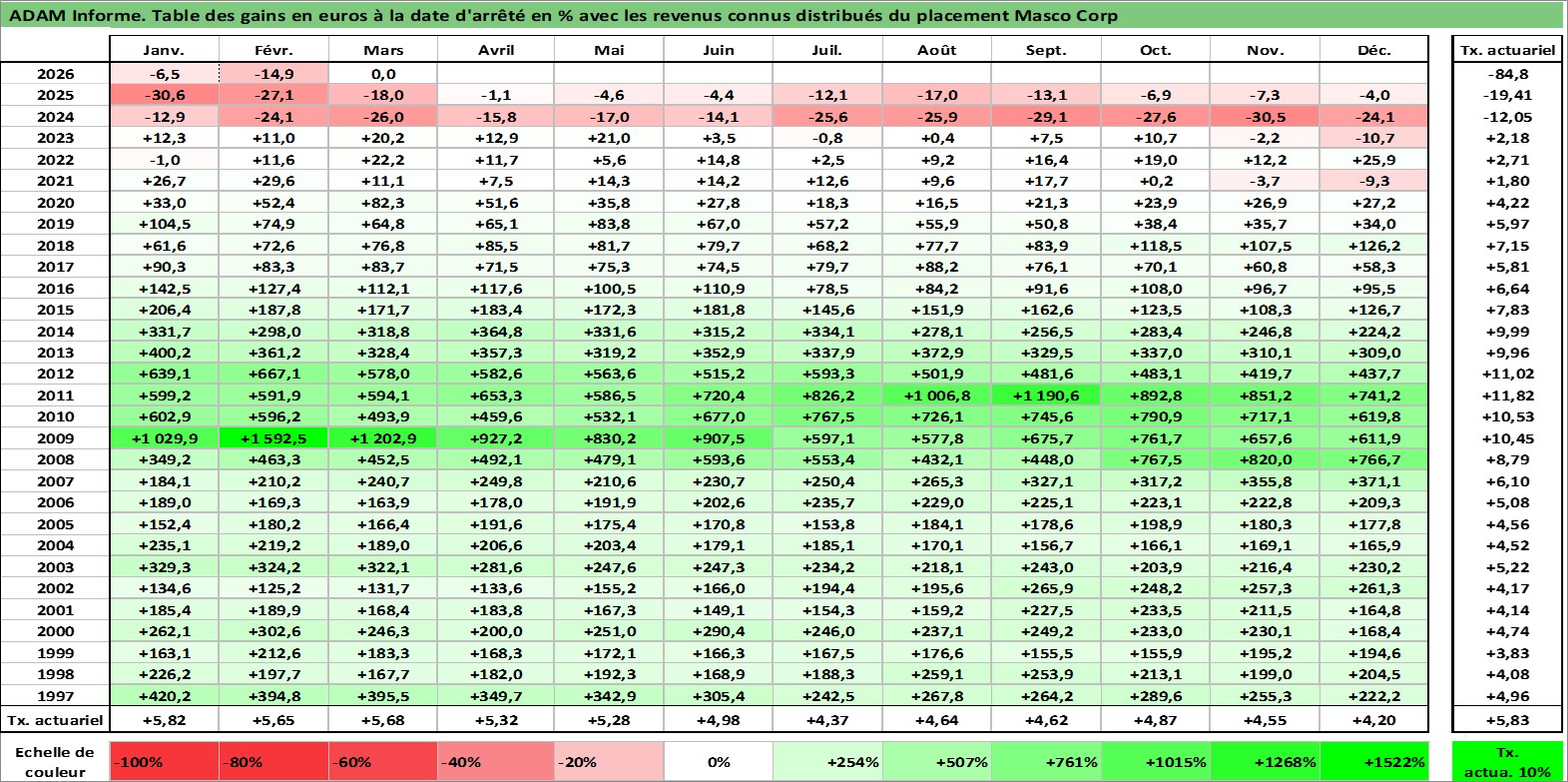Click the Tx. actuariel row label beside +5,82
The height and width of the screenshot is (782, 1568).
click(55, 720)
